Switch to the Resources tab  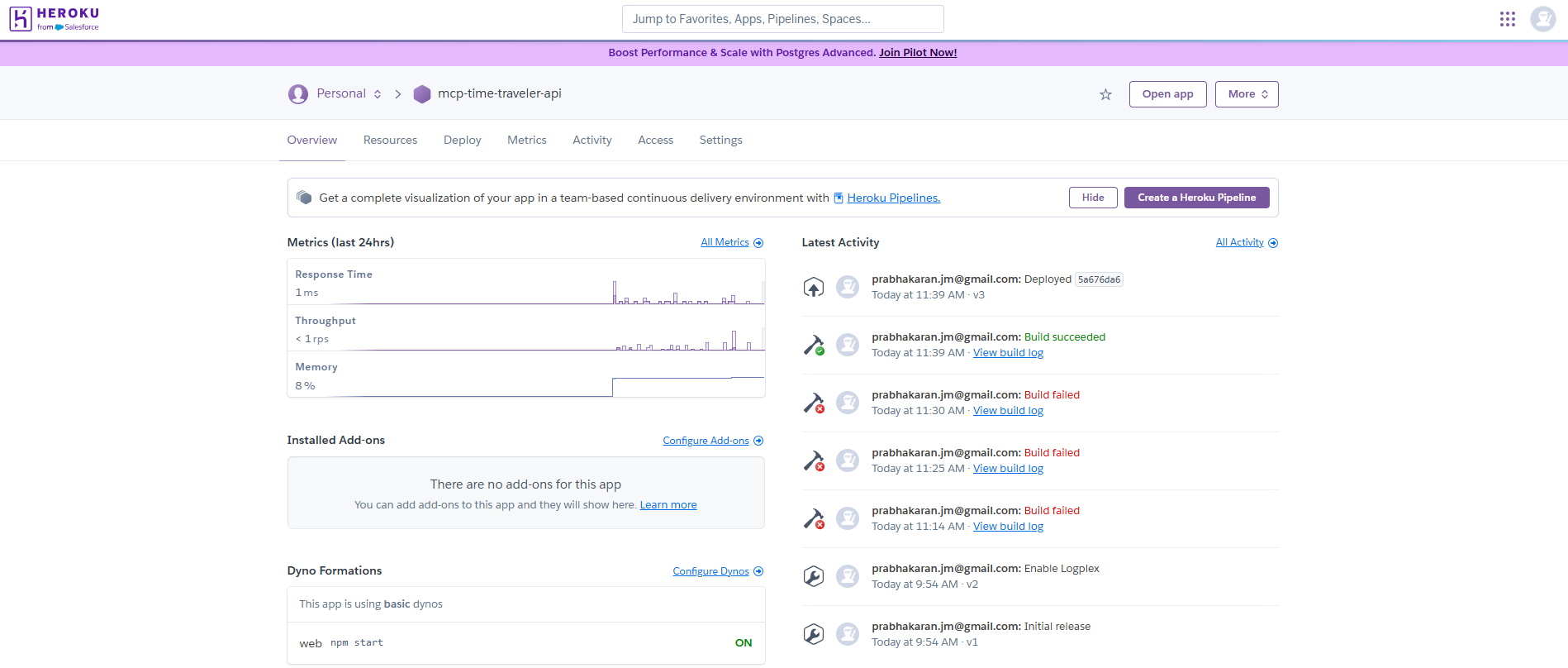(x=391, y=141)
